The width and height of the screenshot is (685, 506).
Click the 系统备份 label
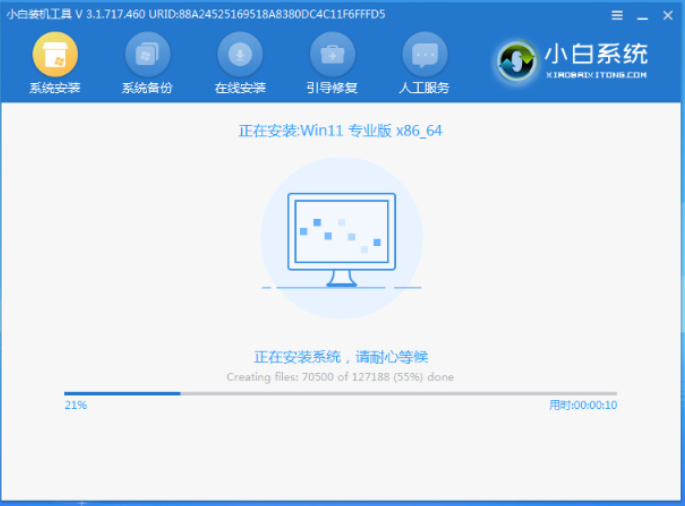(148, 88)
